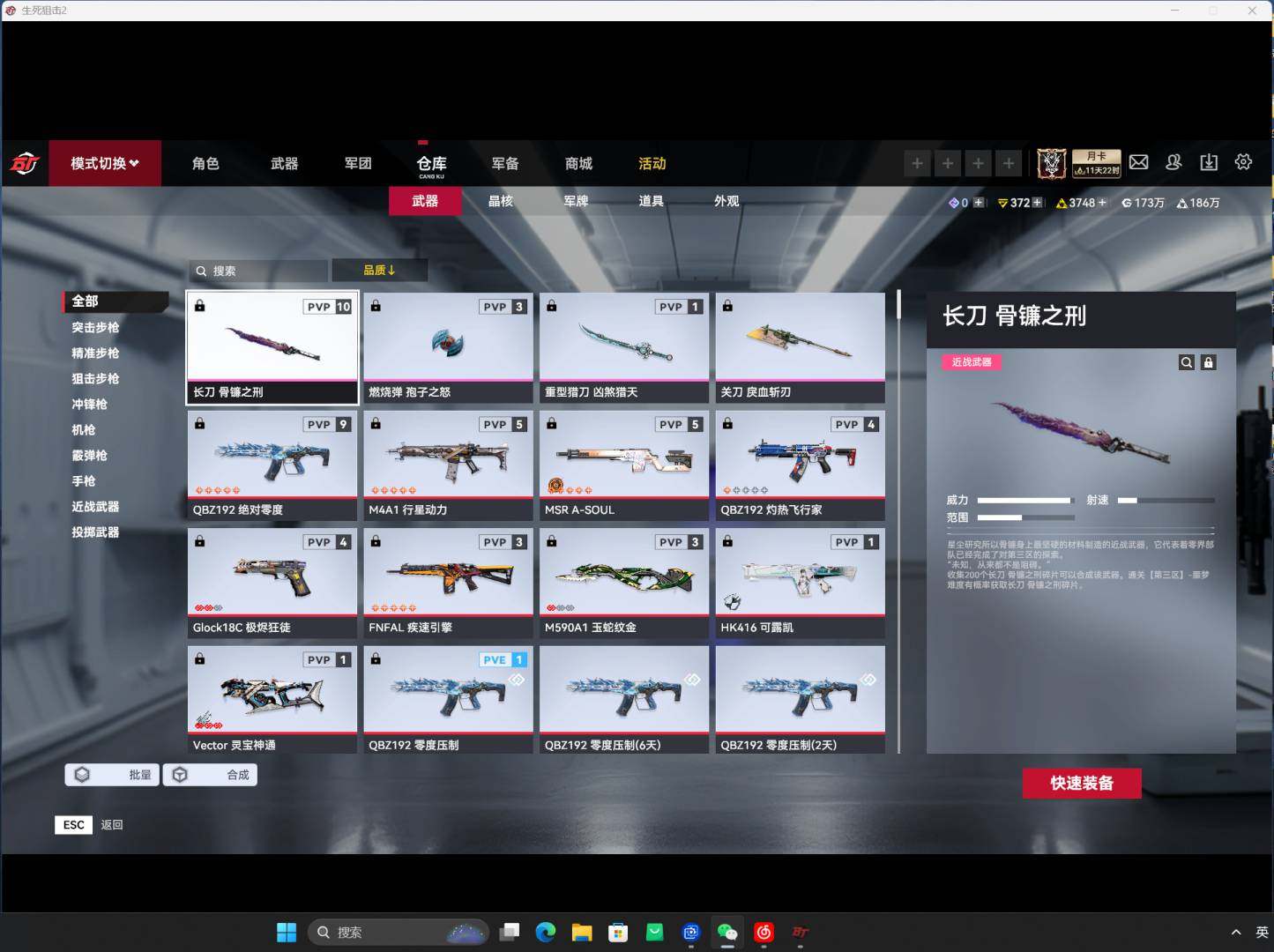Go to the 军团 tab
1274x952 pixels.
[358, 163]
